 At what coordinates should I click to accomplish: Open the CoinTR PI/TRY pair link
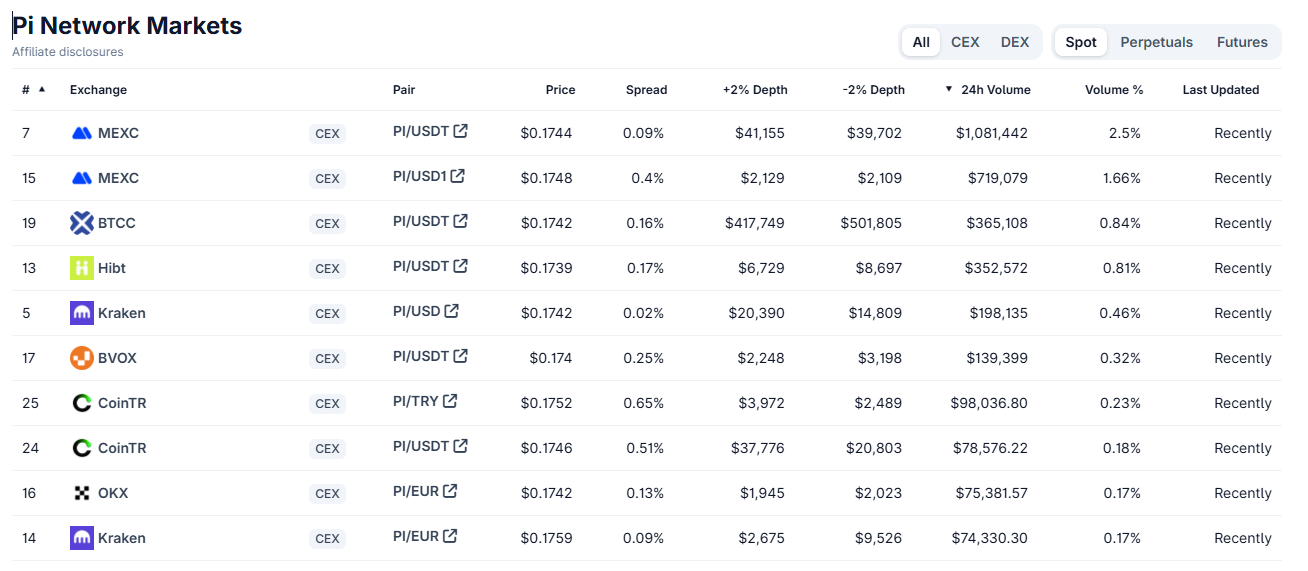click(416, 401)
